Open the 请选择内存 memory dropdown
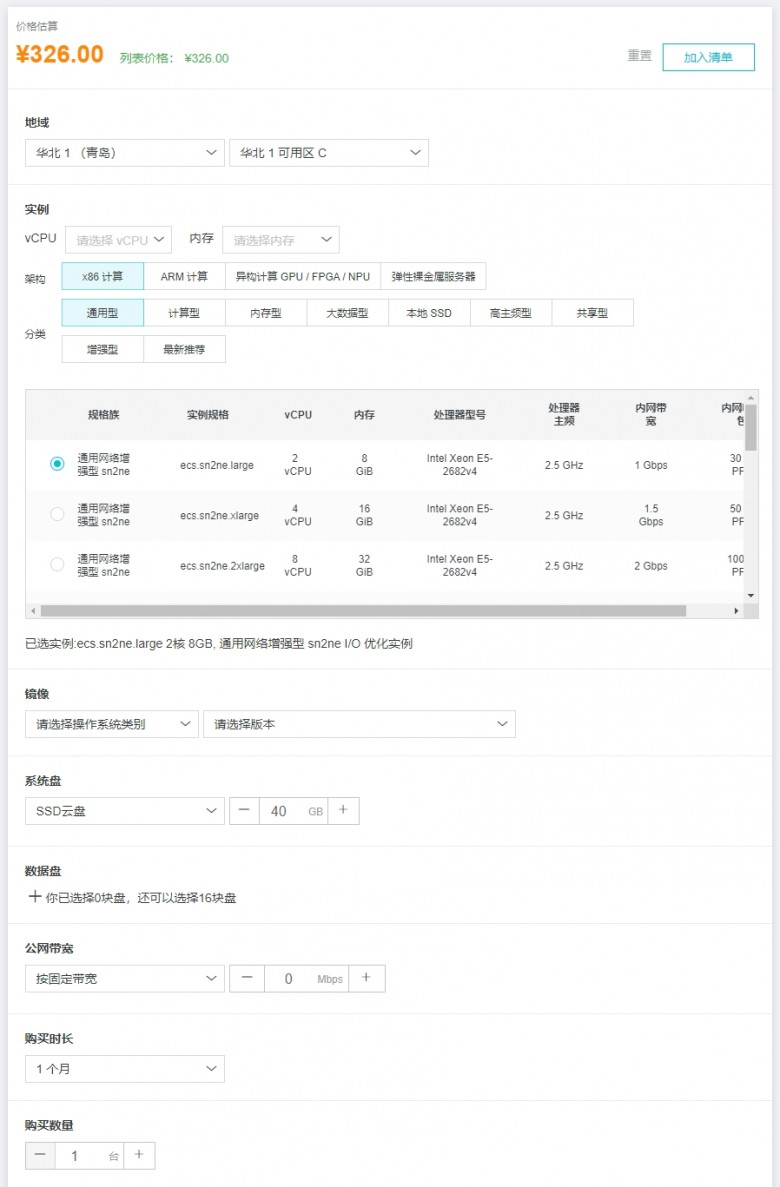The width and height of the screenshot is (780, 1187). tap(281, 240)
